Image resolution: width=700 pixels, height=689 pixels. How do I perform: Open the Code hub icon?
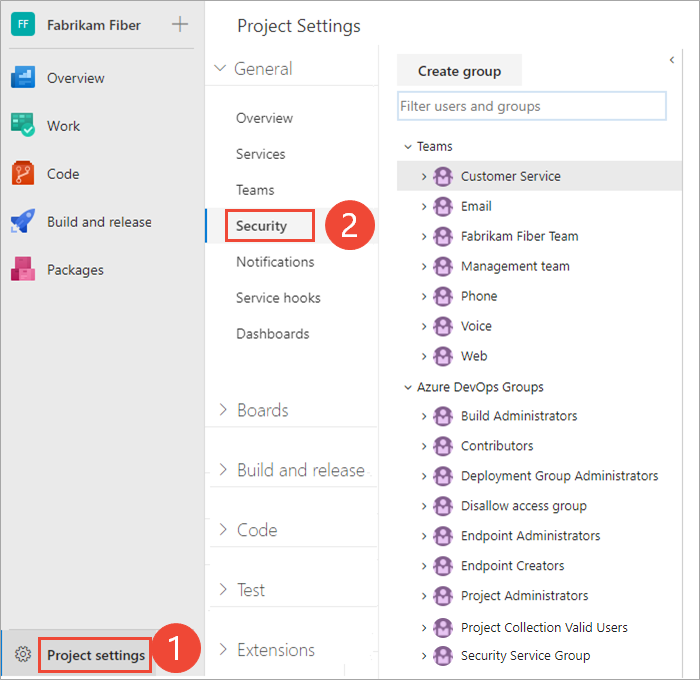tap(23, 173)
